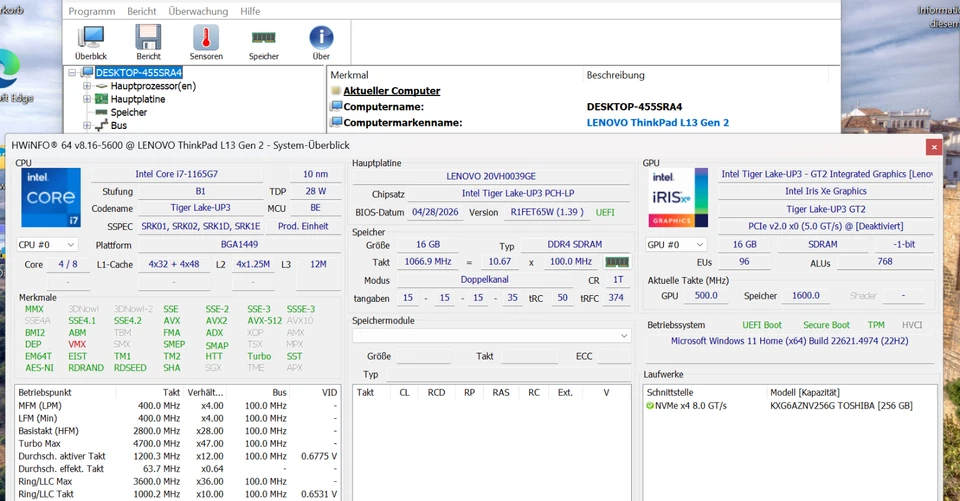Click the AES-NI feature label

coord(39,368)
